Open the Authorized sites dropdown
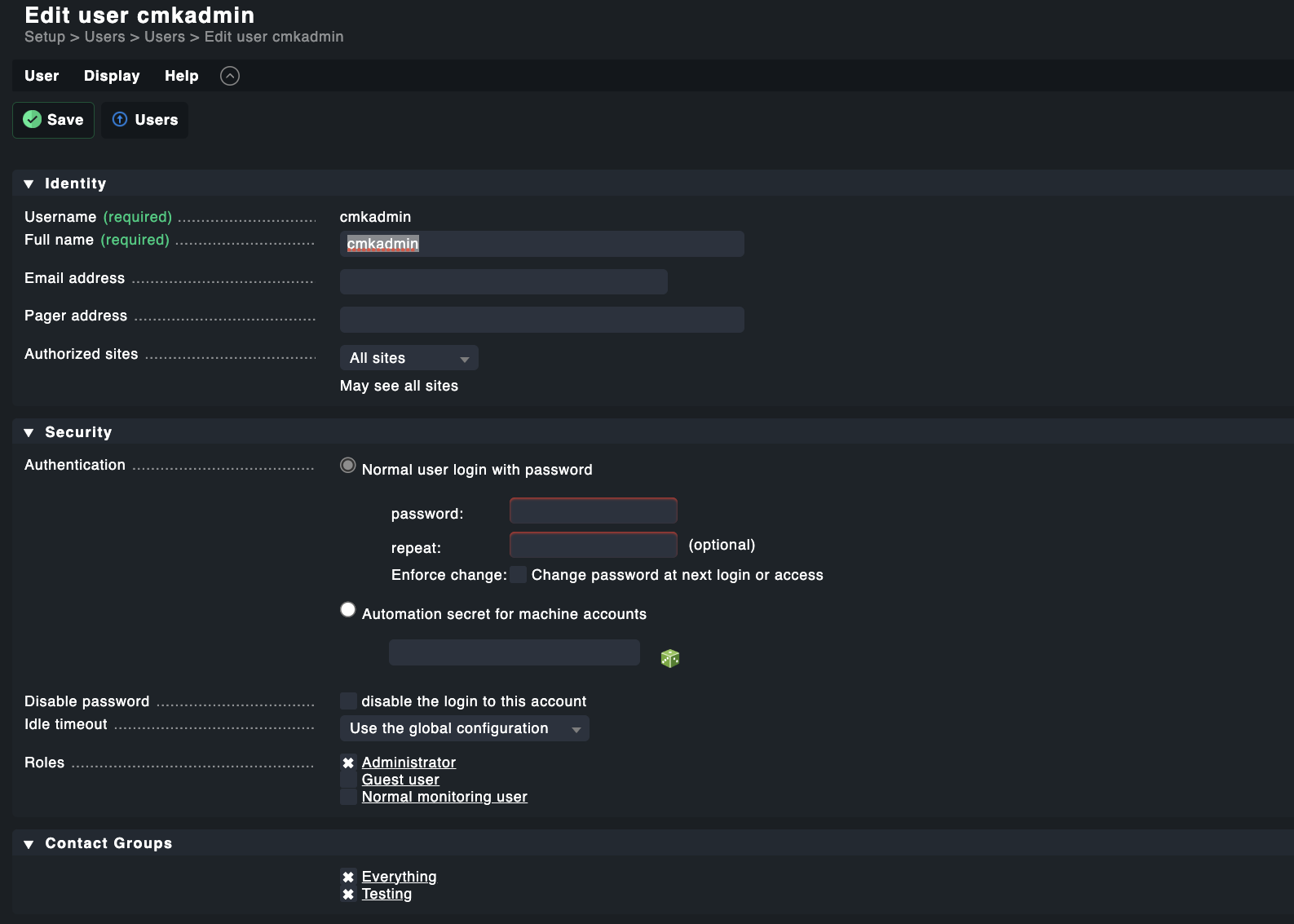The image size is (1294, 924). click(x=409, y=358)
